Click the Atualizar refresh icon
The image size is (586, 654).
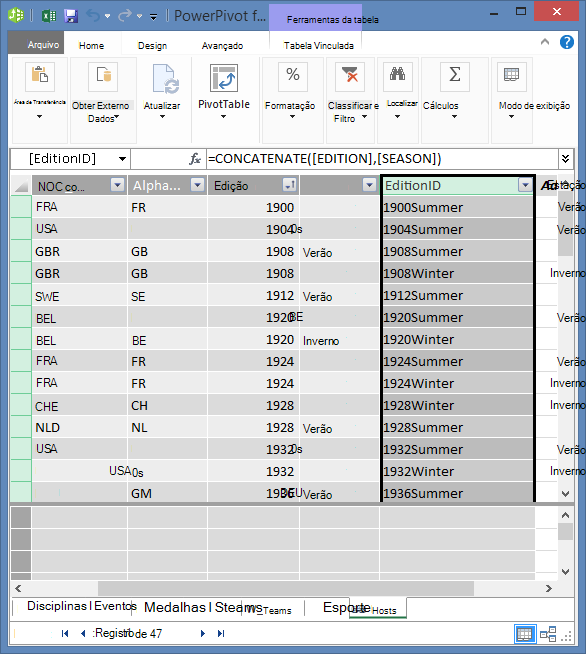(165, 78)
